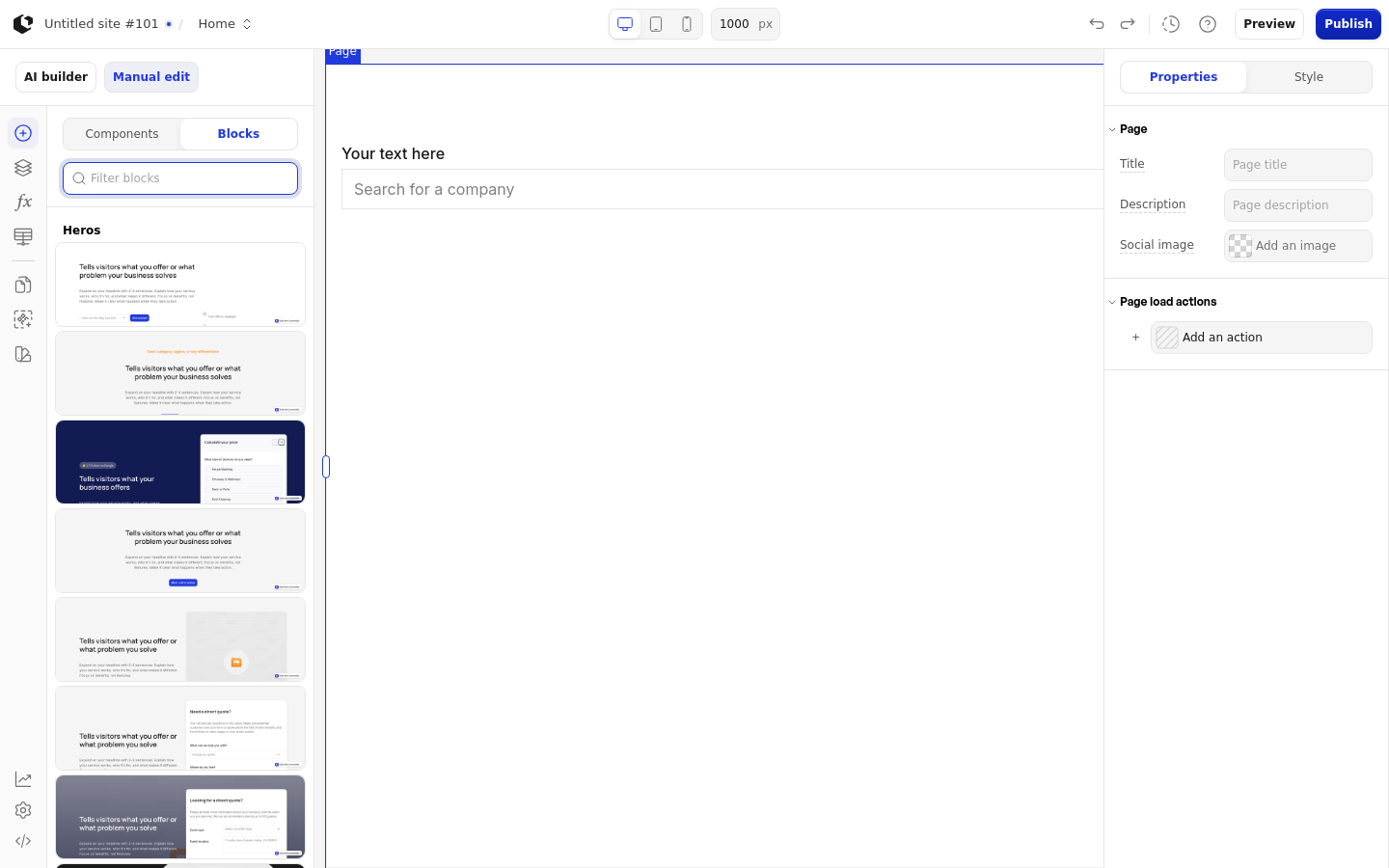Image resolution: width=1389 pixels, height=868 pixels.
Task: Click the search magnifier in Filter blocks
Action: click(x=79, y=178)
